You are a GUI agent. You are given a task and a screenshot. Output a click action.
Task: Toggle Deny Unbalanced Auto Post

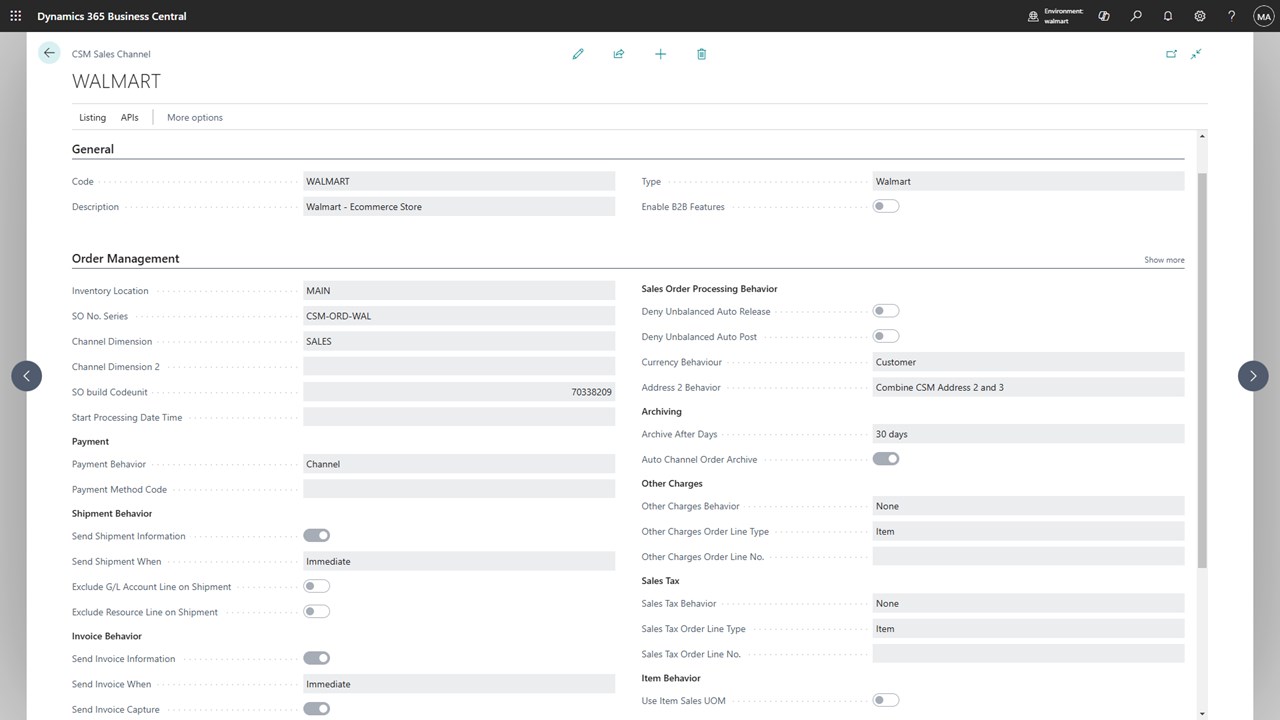tap(886, 336)
